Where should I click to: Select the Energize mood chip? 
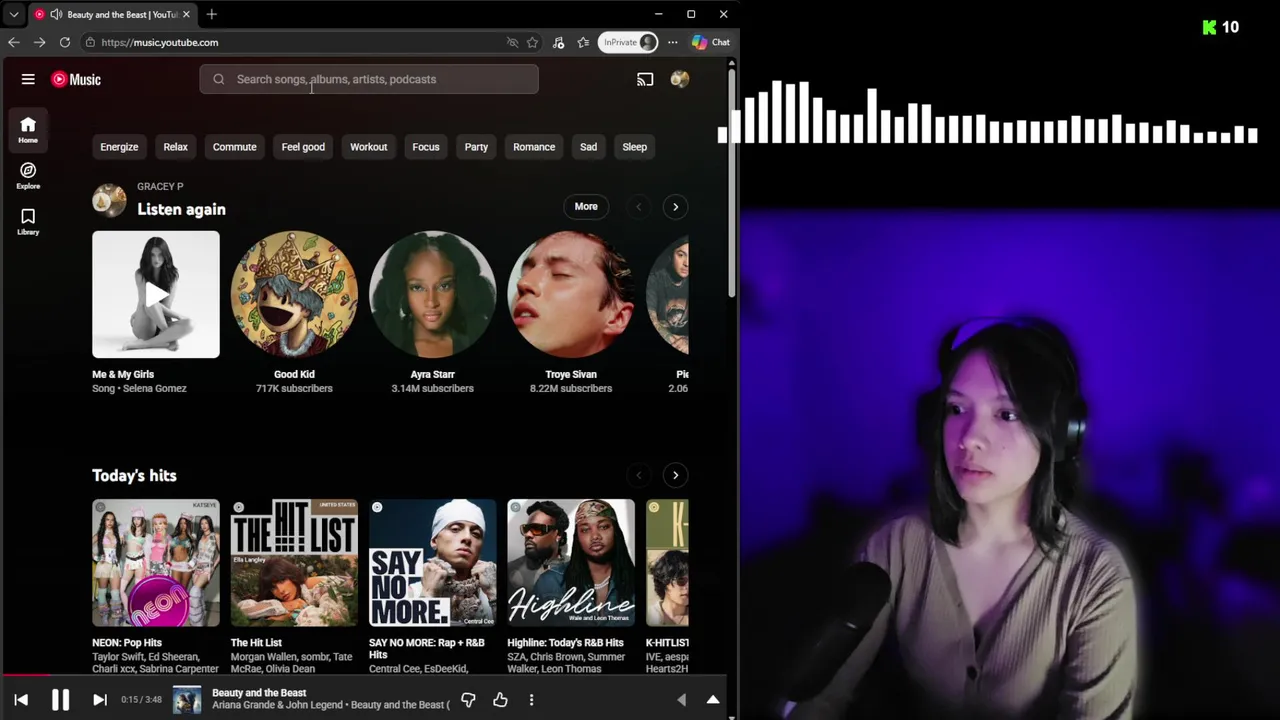coord(119,147)
